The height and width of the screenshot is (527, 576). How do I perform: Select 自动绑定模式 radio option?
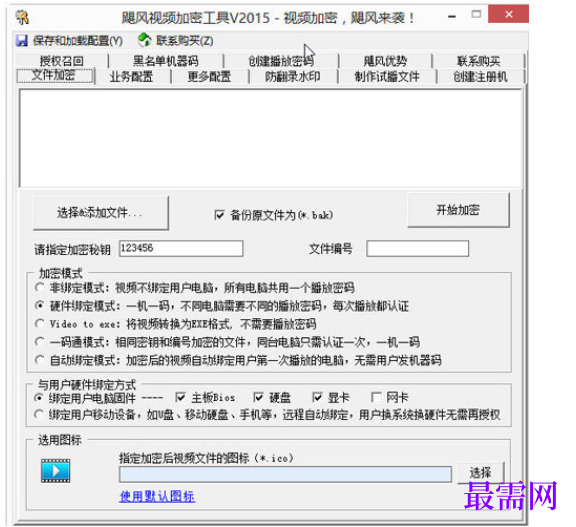point(40,360)
